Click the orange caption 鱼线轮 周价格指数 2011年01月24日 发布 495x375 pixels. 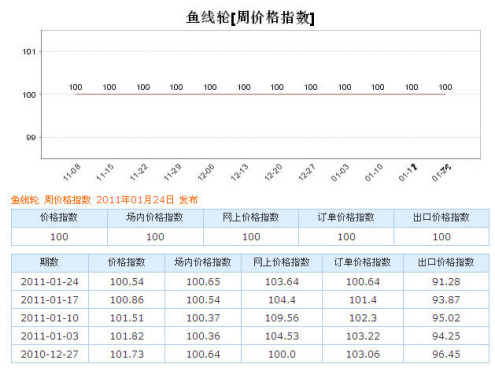coord(104,200)
